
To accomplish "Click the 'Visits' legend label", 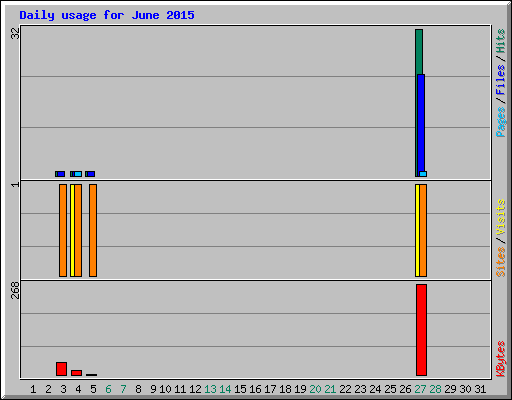I will click(500, 217).
